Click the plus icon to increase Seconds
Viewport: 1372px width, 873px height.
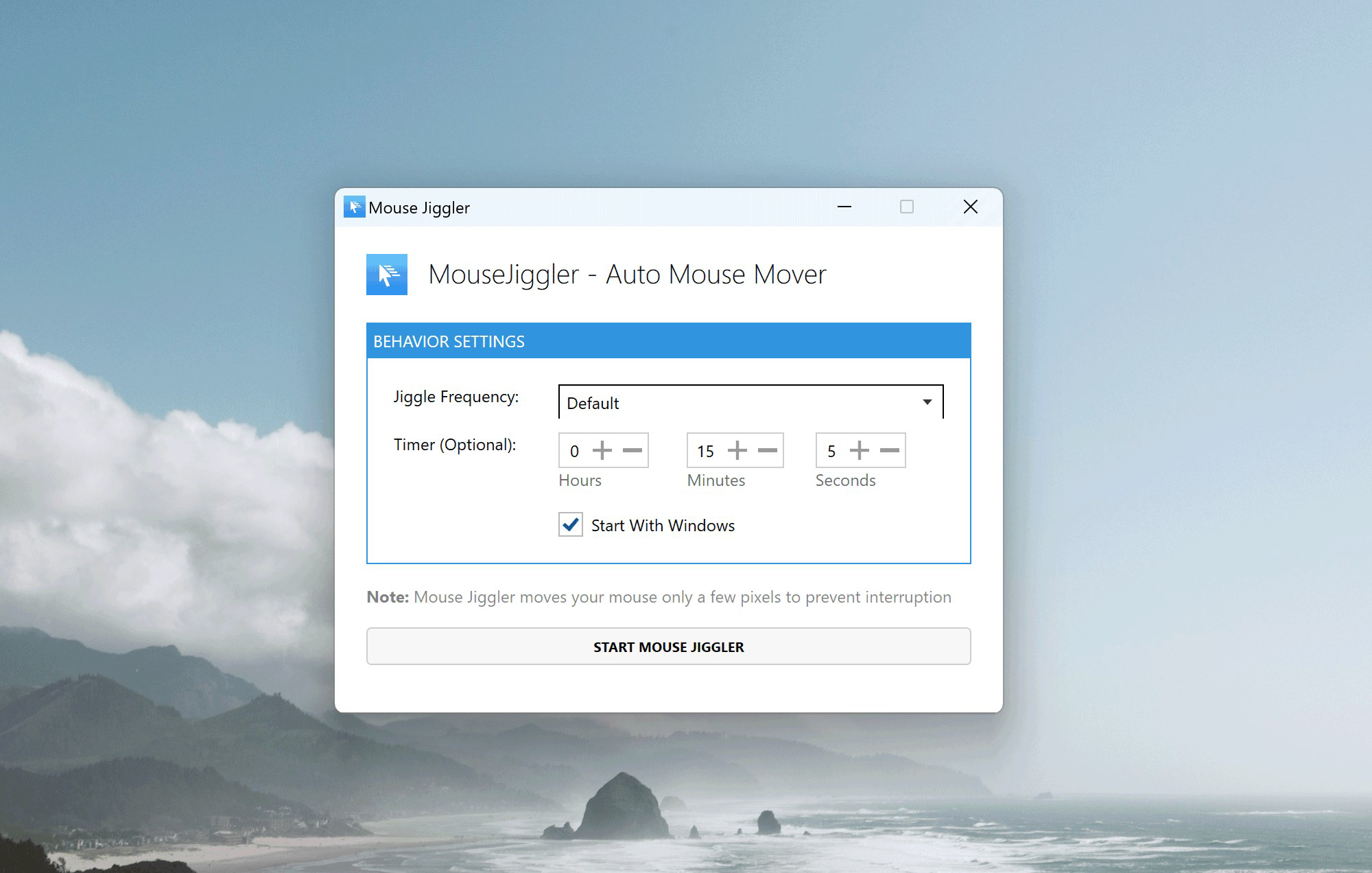point(860,450)
